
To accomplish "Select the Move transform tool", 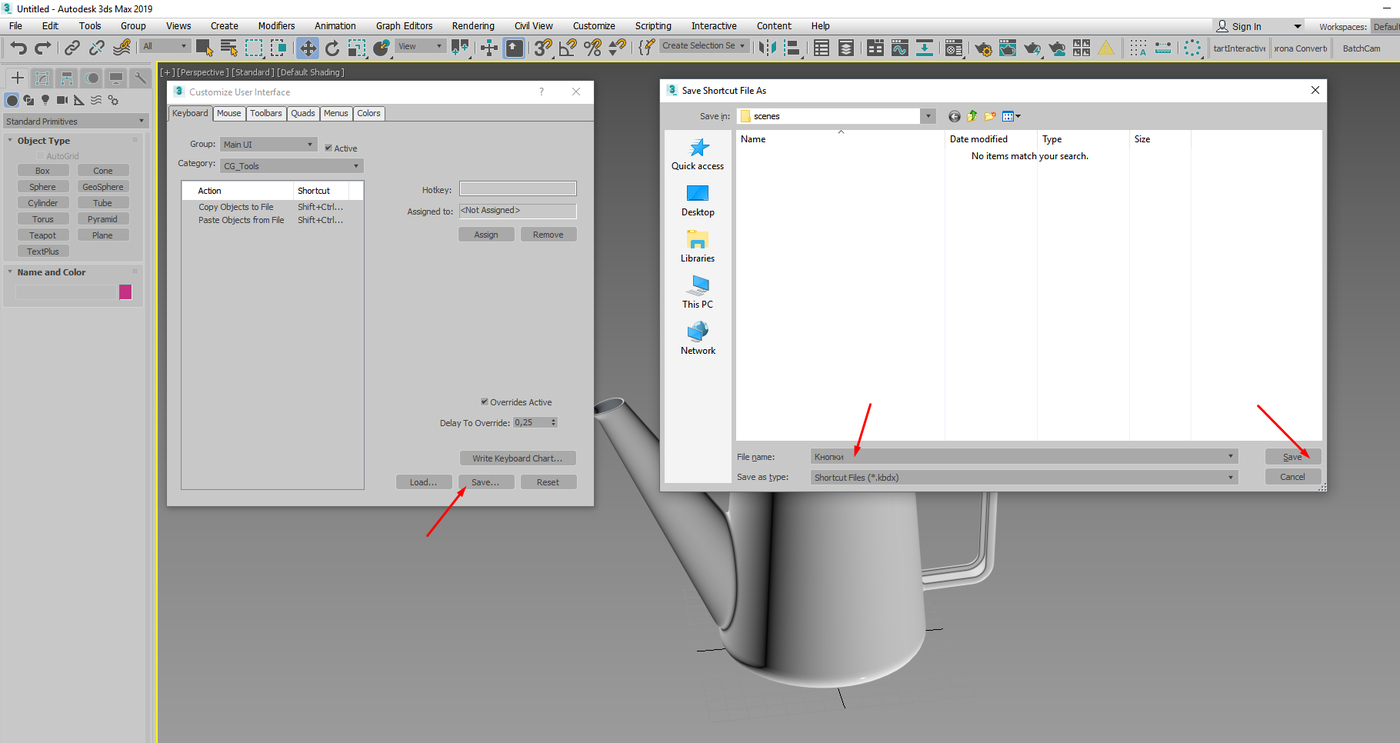I will [x=307, y=47].
